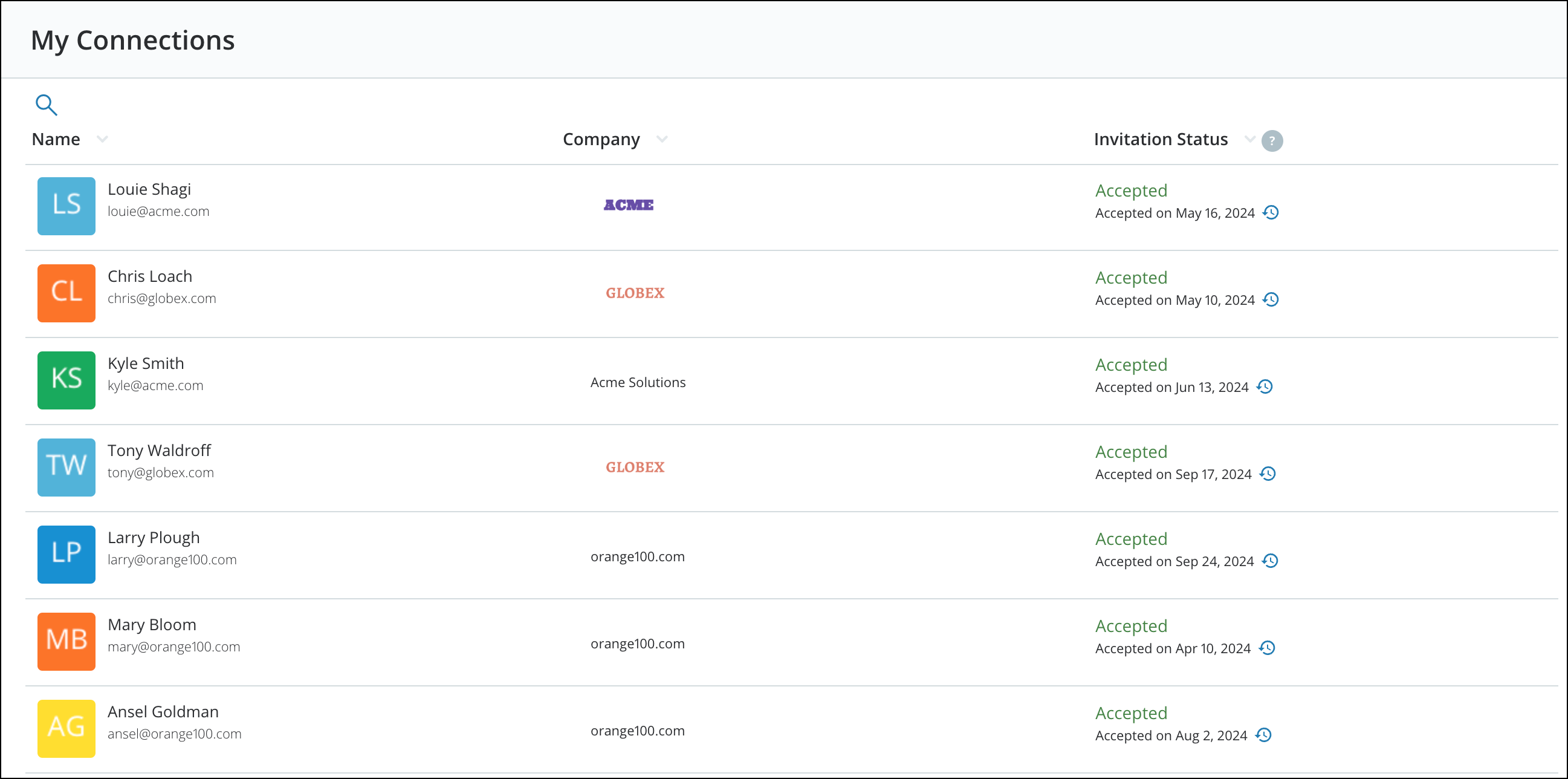Open invitation history for Mary Bloom

1267,648
